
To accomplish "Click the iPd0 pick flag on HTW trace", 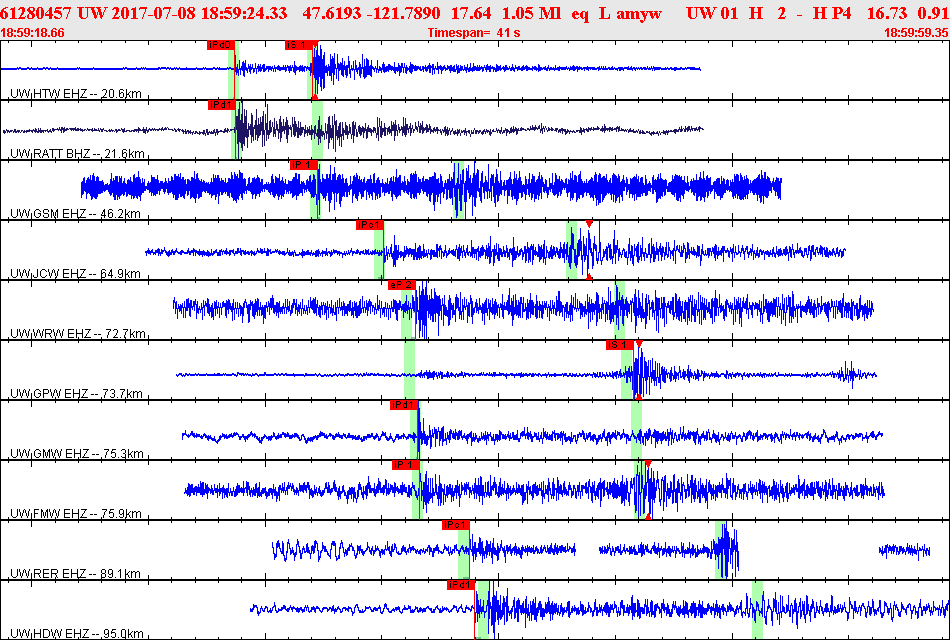I will click(221, 45).
